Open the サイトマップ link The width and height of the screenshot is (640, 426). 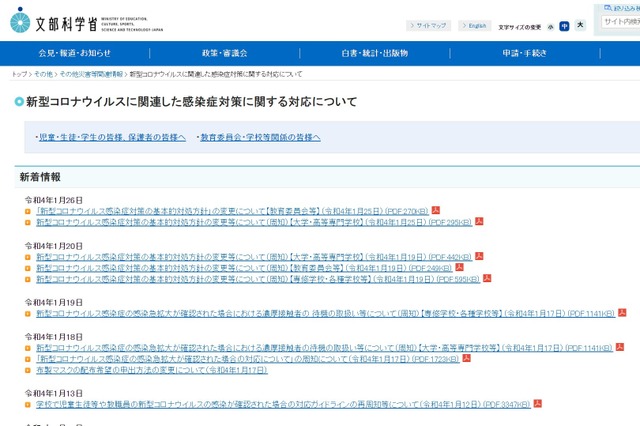[x=428, y=26]
